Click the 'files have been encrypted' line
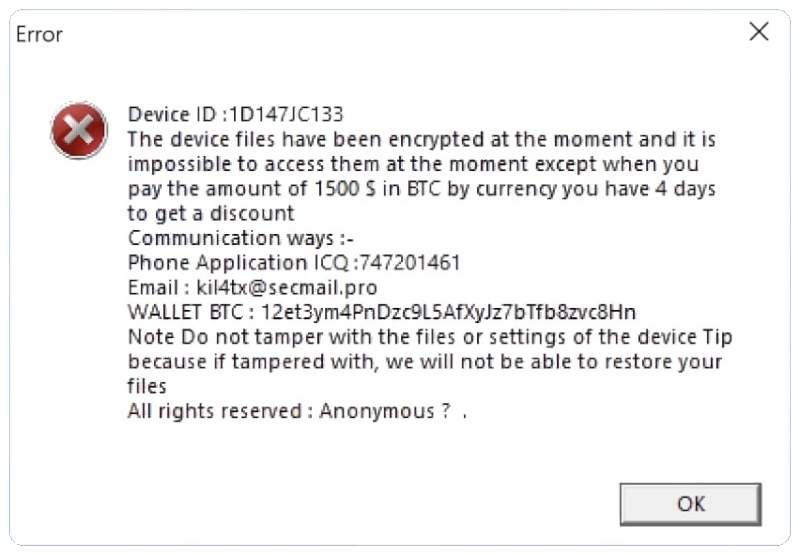 tap(421, 139)
